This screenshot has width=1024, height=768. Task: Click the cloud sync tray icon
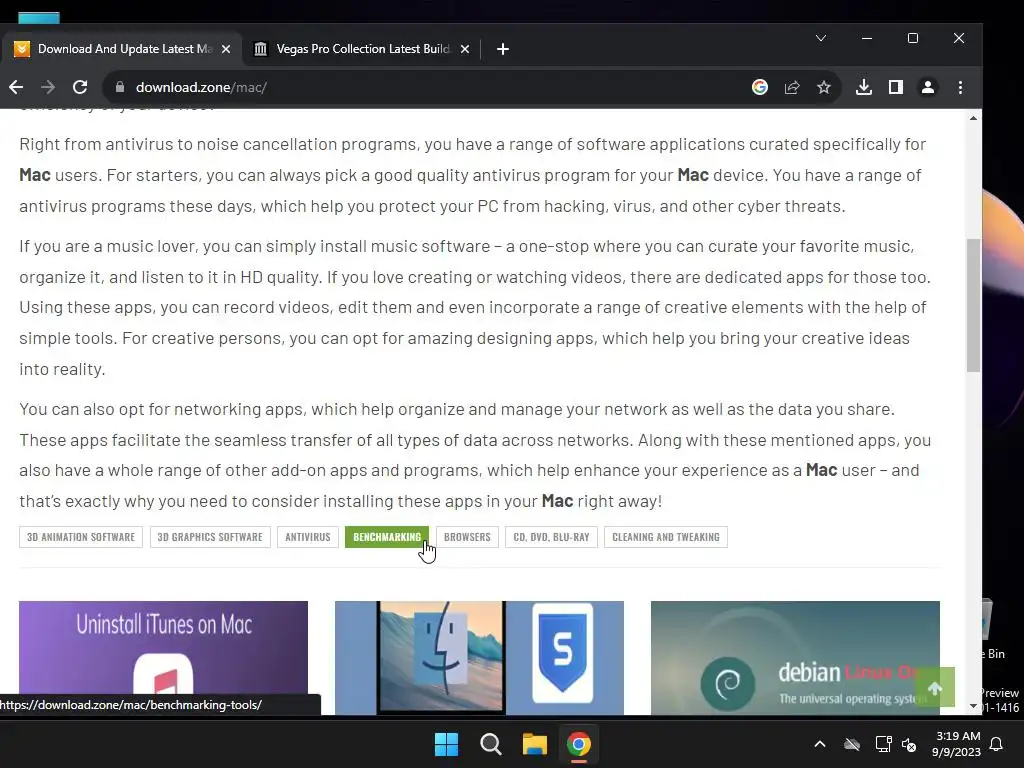(852, 744)
